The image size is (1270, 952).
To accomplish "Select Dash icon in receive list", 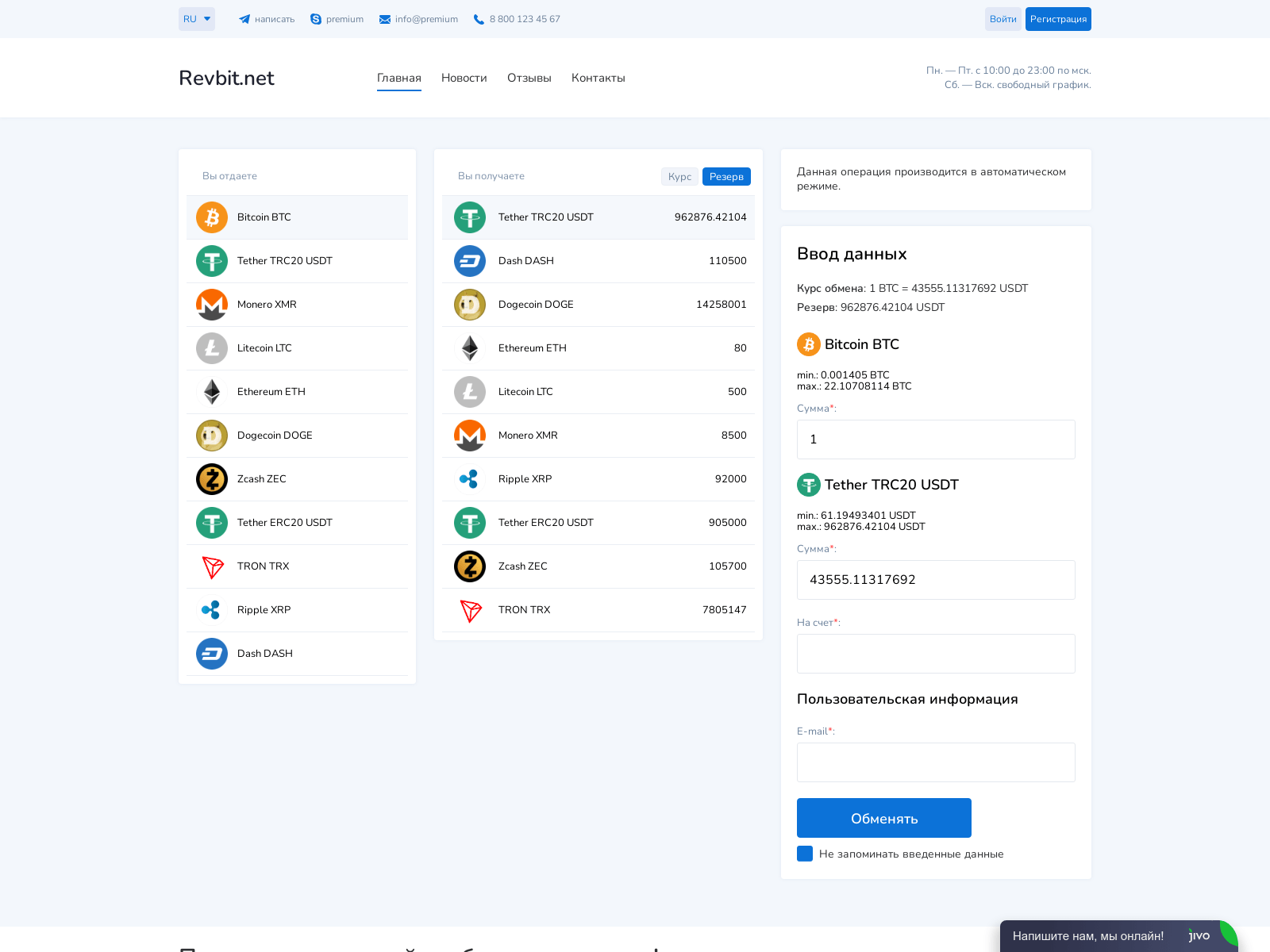I will click(470, 261).
